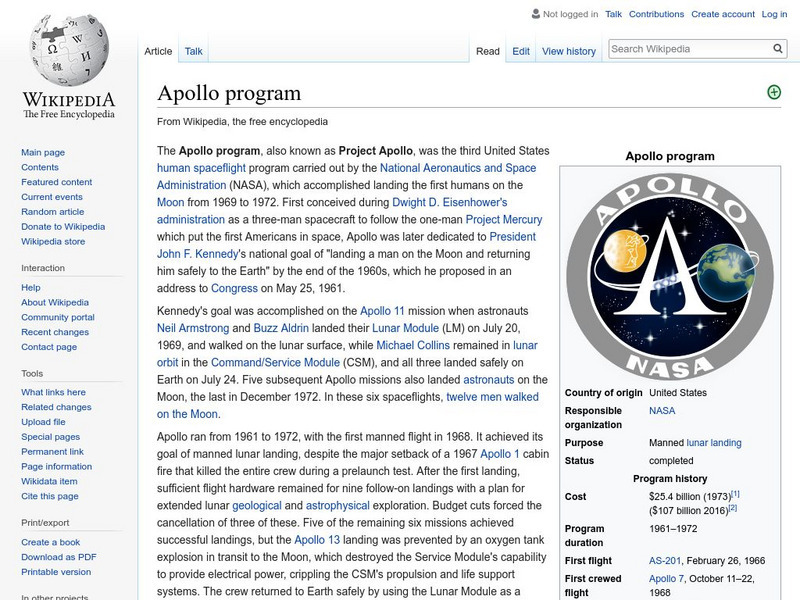Follow the AS-201 first flight link

click(665, 561)
